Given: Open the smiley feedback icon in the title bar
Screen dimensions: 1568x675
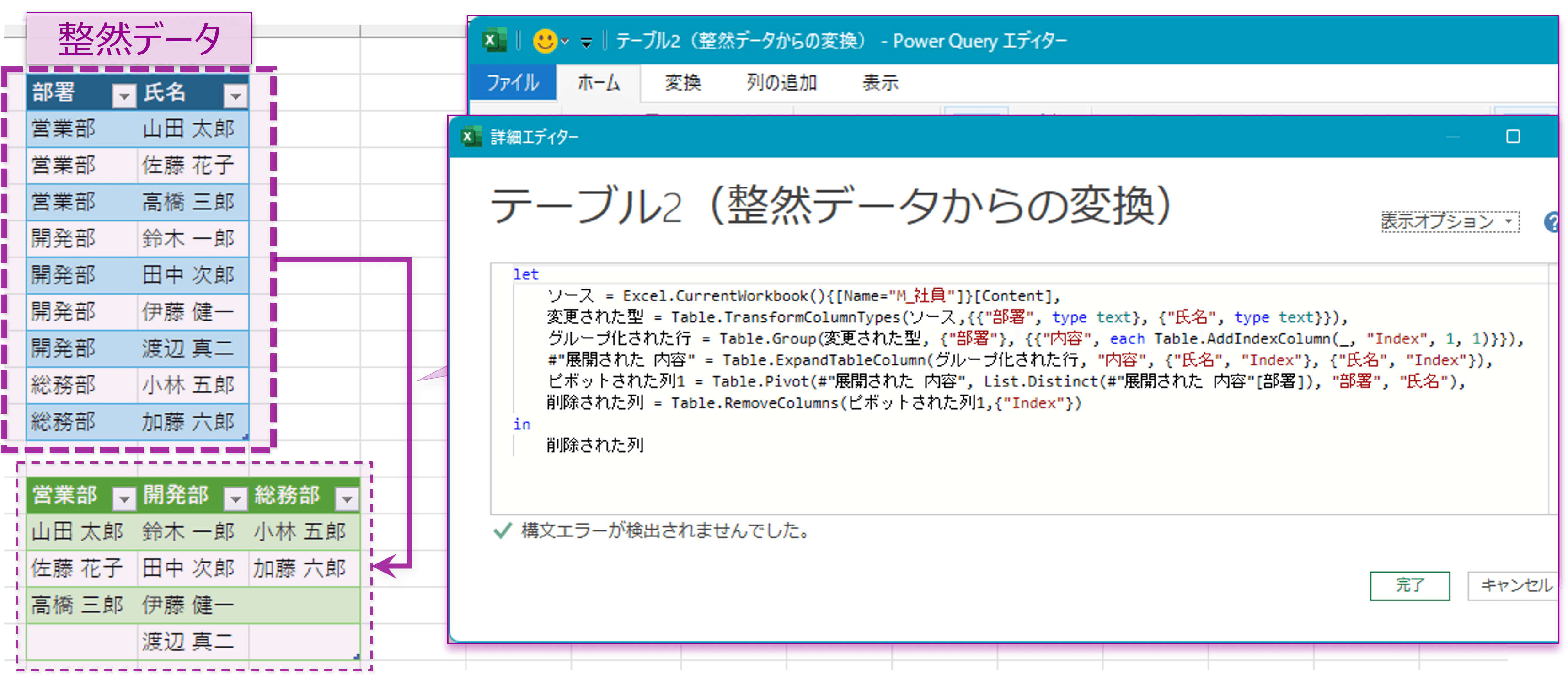Looking at the screenshot, I should pos(546,40).
